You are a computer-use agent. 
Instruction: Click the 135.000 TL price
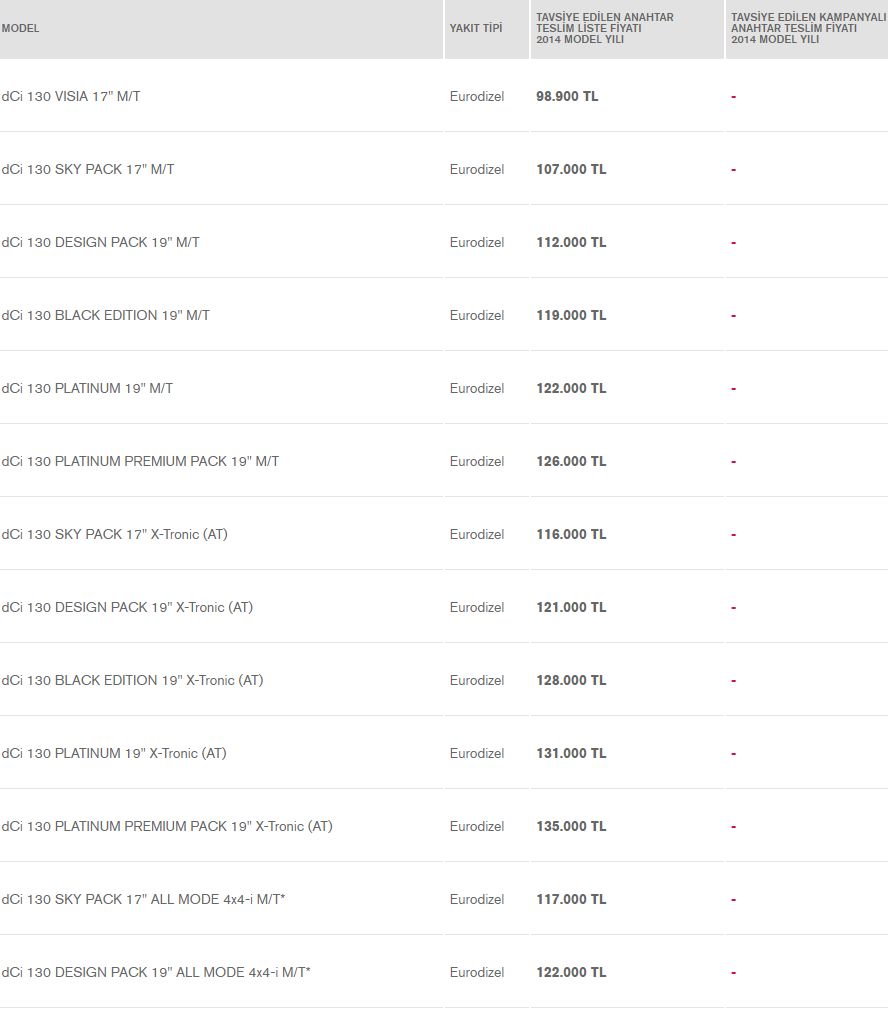click(x=571, y=826)
